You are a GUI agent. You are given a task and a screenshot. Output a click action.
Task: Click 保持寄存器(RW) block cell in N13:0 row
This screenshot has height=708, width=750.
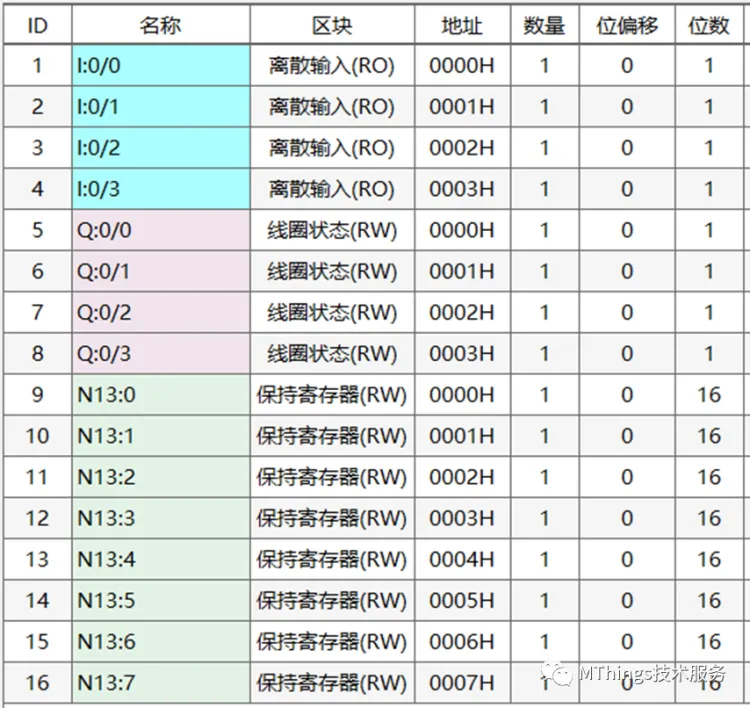(332, 395)
